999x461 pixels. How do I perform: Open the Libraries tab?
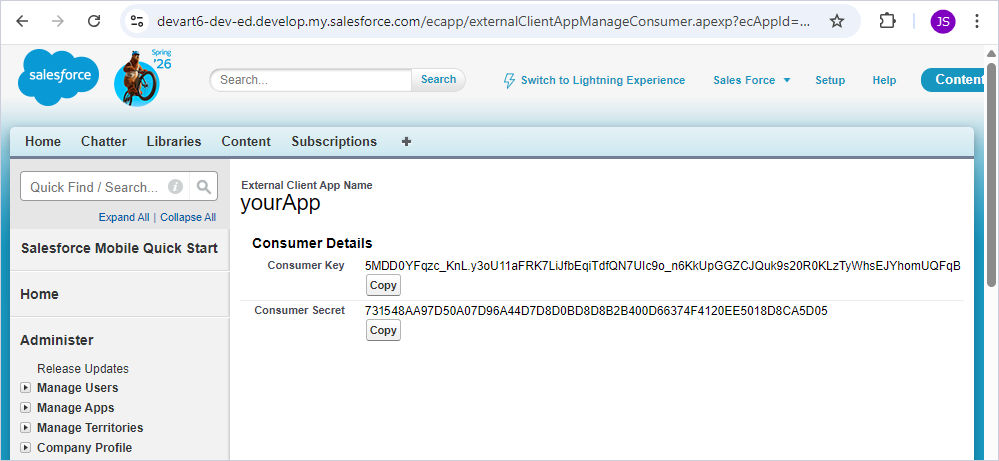click(x=173, y=141)
